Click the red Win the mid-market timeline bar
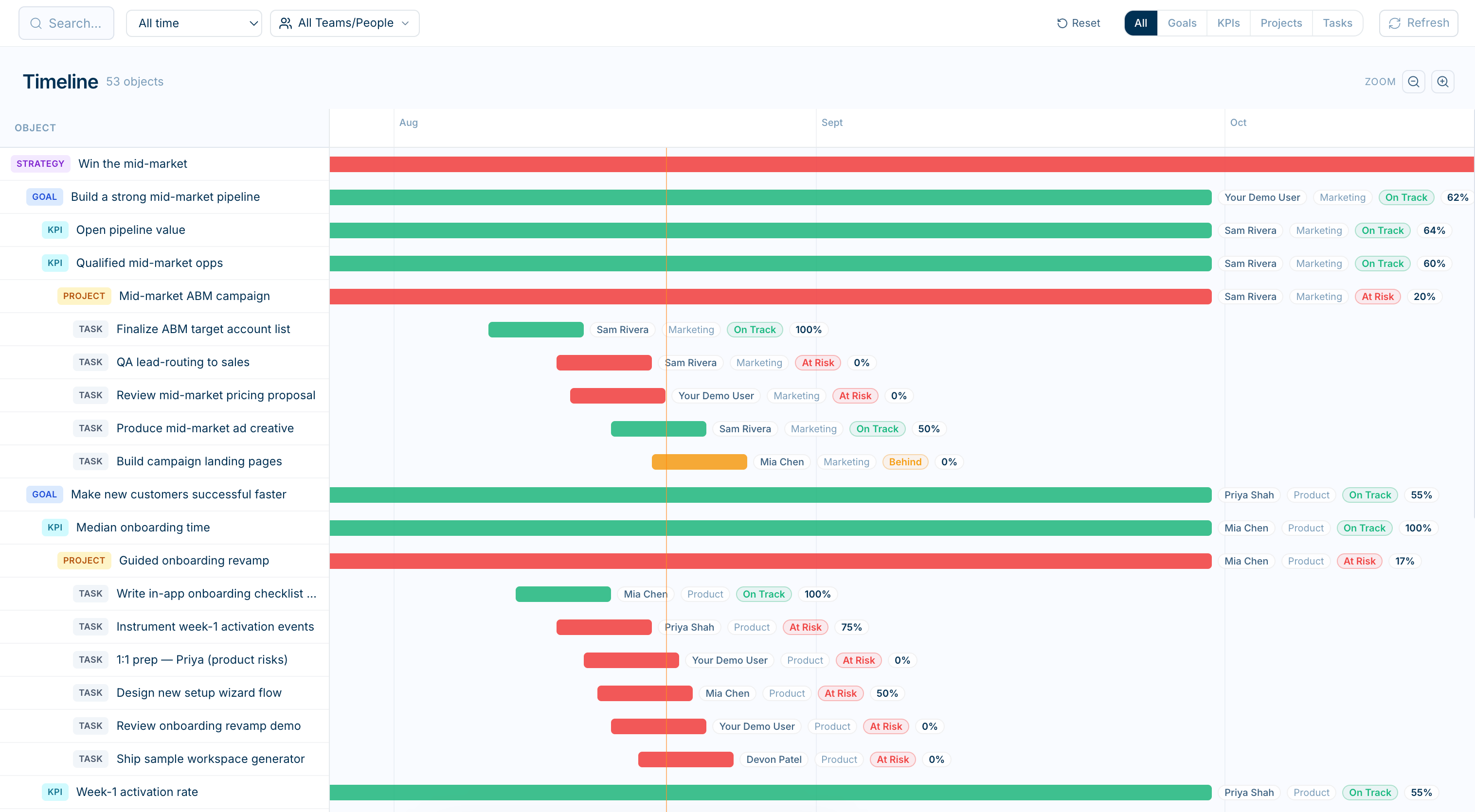 click(x=901, y=165)
